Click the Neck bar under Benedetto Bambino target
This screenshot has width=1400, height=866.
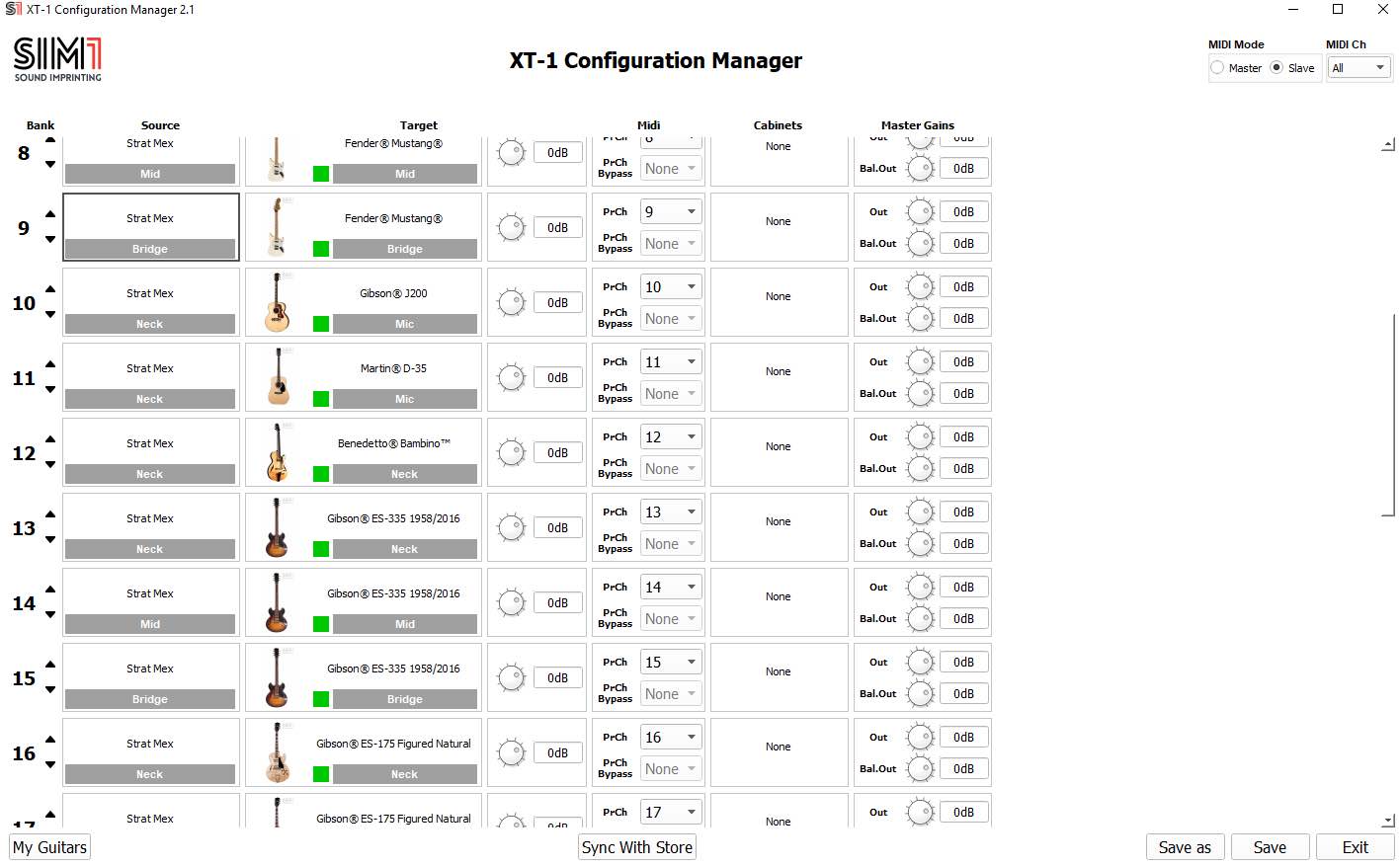405,474
